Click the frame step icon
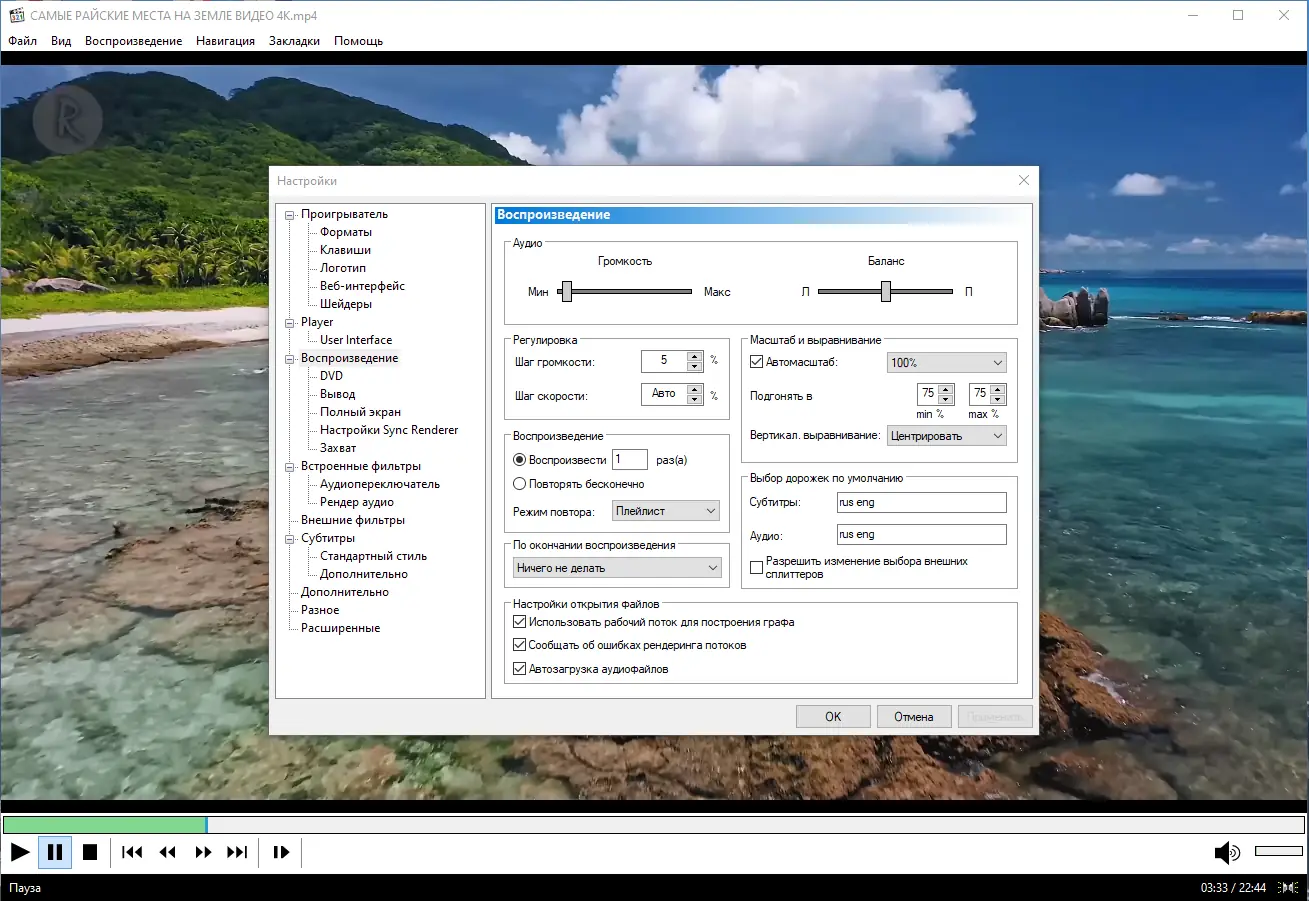 pyautogui.click(x=280, y=852)
